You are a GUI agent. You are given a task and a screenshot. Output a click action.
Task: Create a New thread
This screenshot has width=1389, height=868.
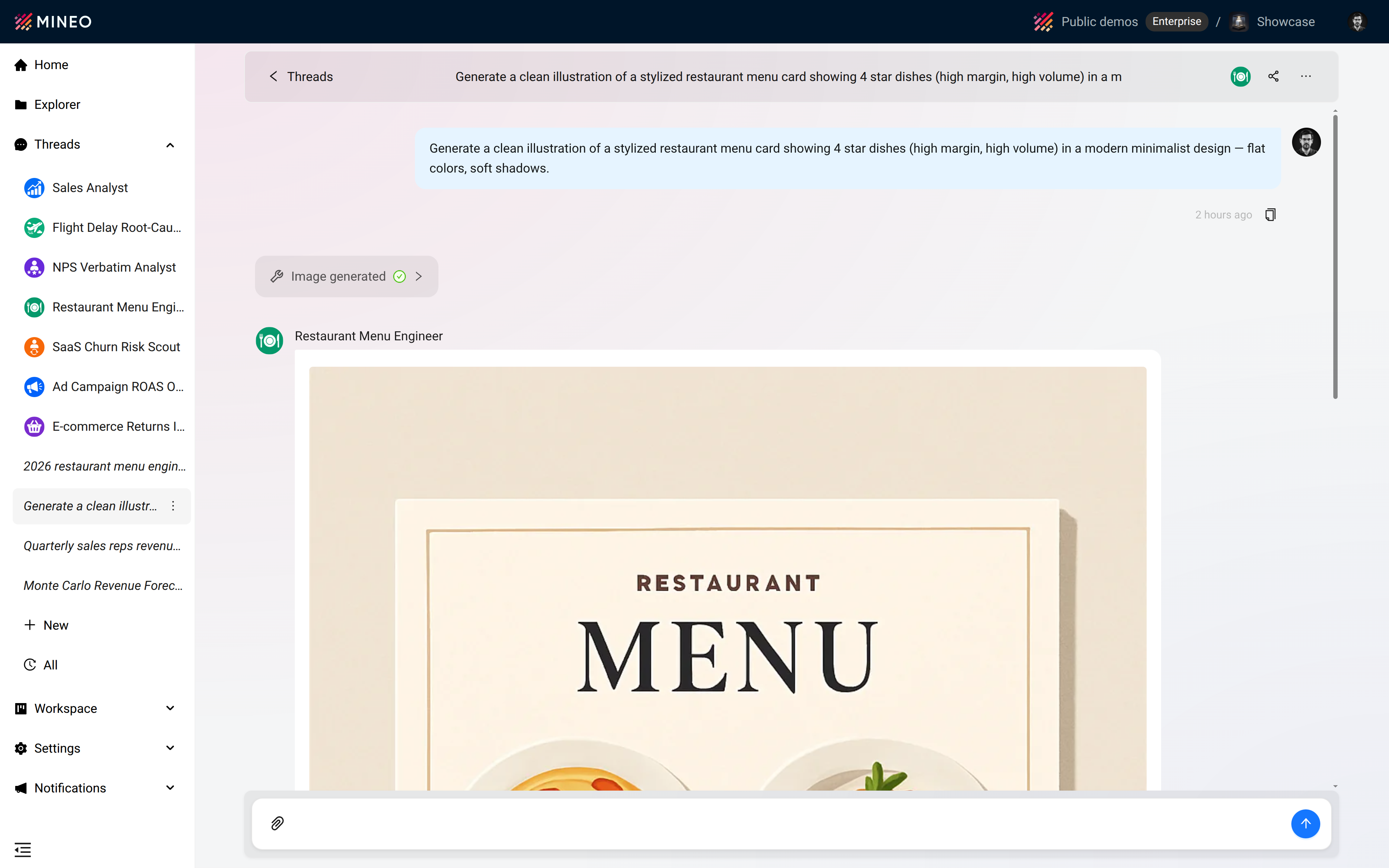[46, 625]
